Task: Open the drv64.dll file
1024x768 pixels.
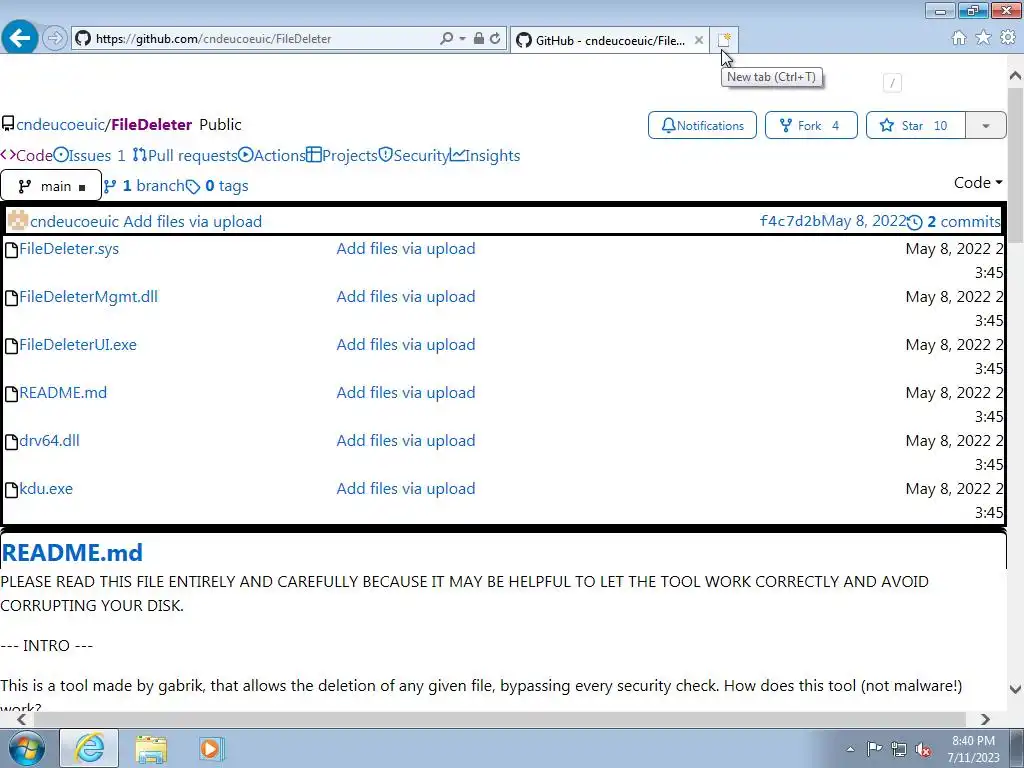Action: [x=49, y=441]
